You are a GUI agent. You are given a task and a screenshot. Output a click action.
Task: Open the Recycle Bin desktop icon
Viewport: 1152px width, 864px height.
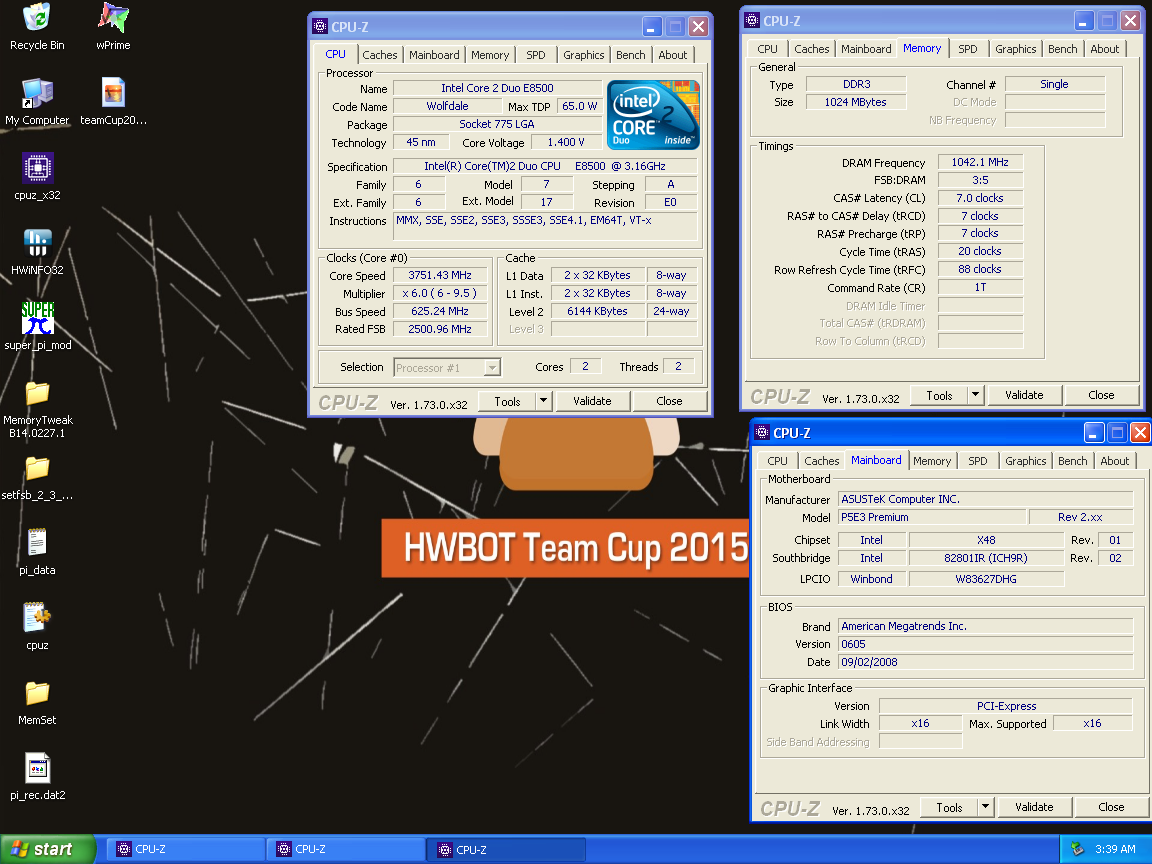[37, 26]
